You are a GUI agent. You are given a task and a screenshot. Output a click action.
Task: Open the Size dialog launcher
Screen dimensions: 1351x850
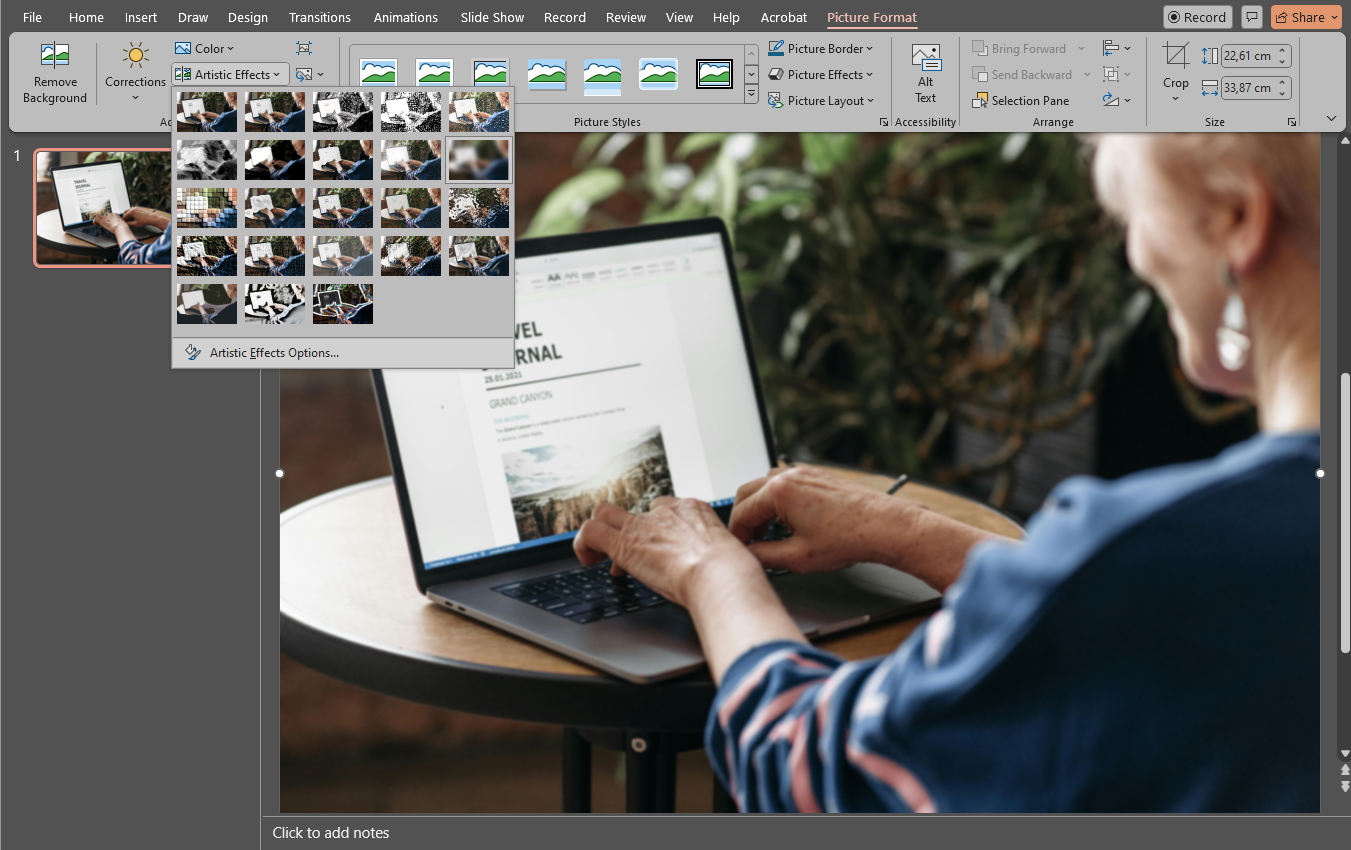coord(1291,122)
